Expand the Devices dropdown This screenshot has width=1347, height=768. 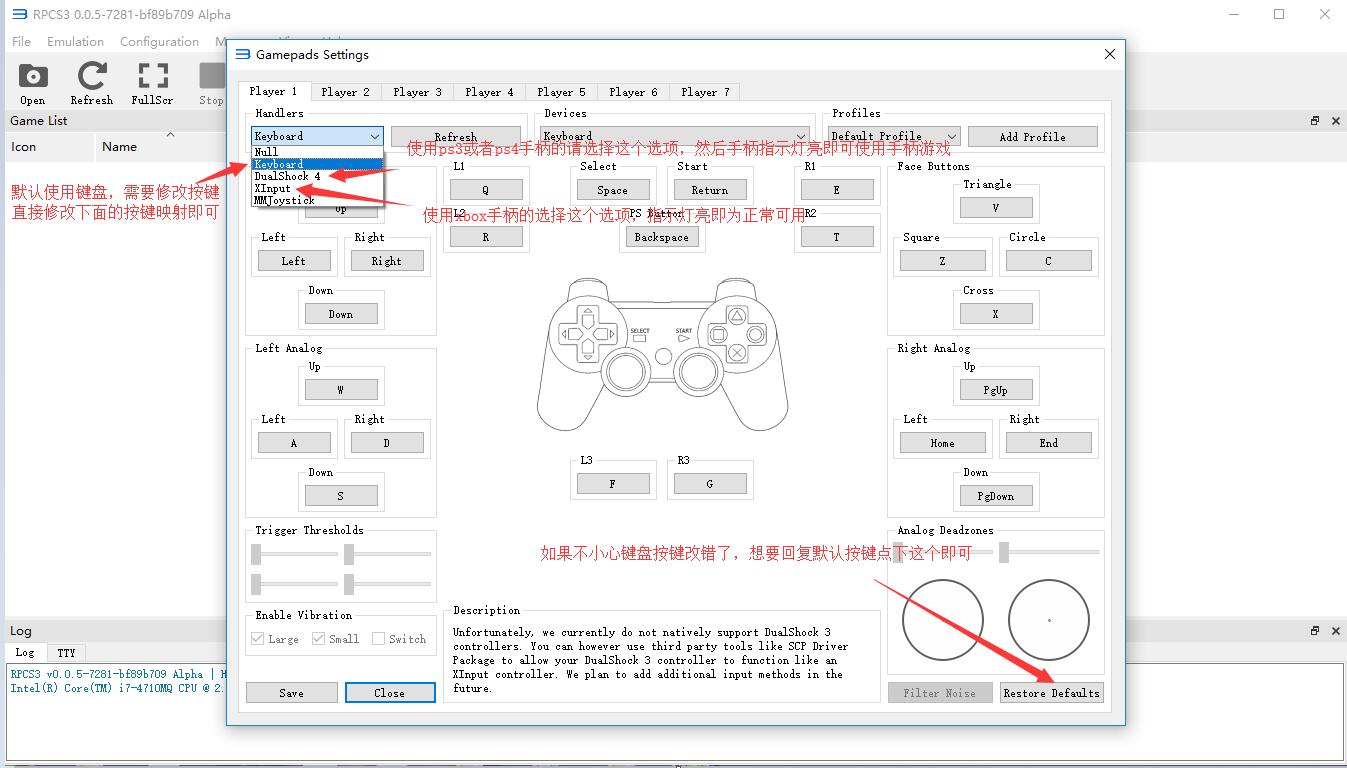click(674, 136)
